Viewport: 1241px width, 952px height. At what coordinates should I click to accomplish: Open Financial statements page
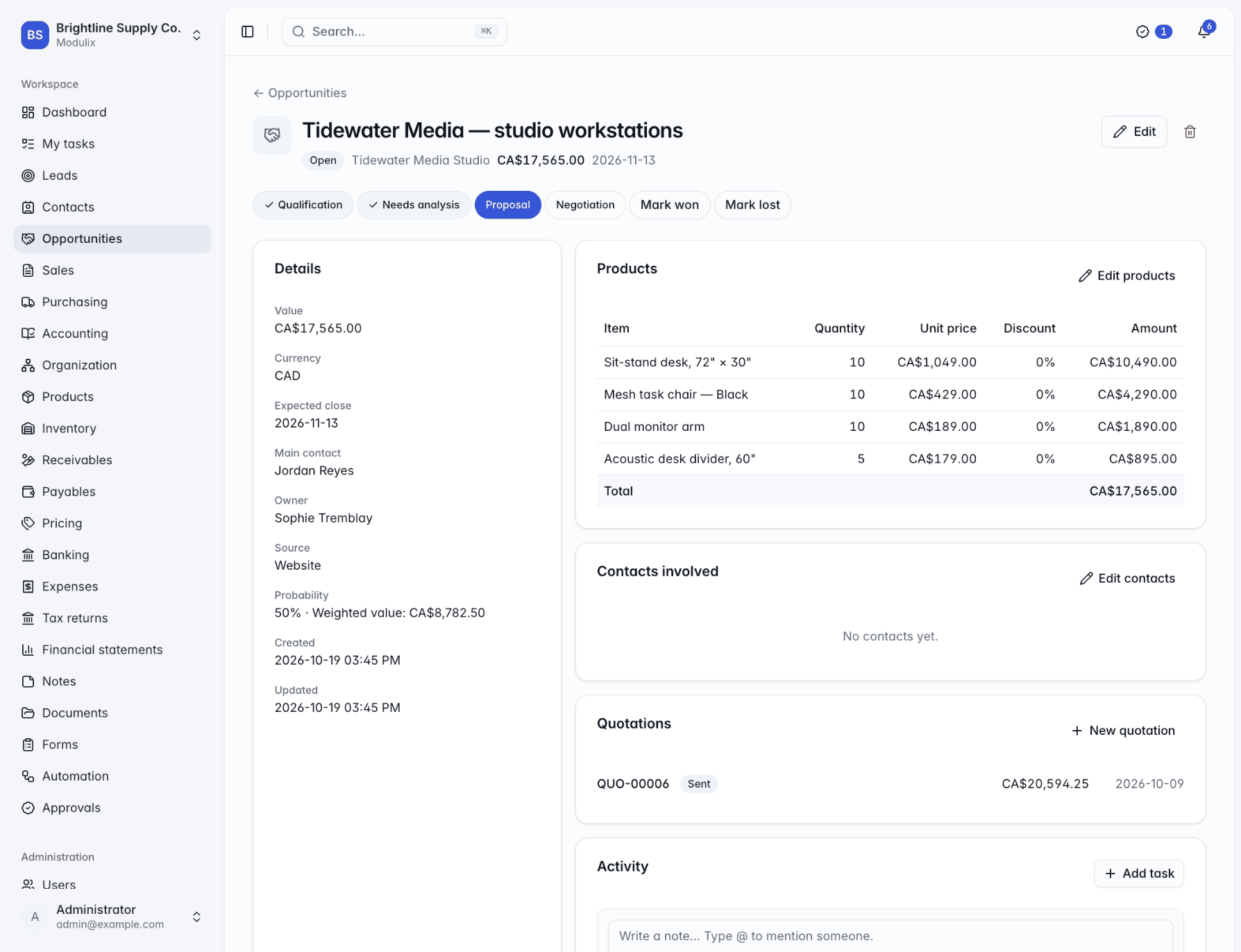coord(112,649)
